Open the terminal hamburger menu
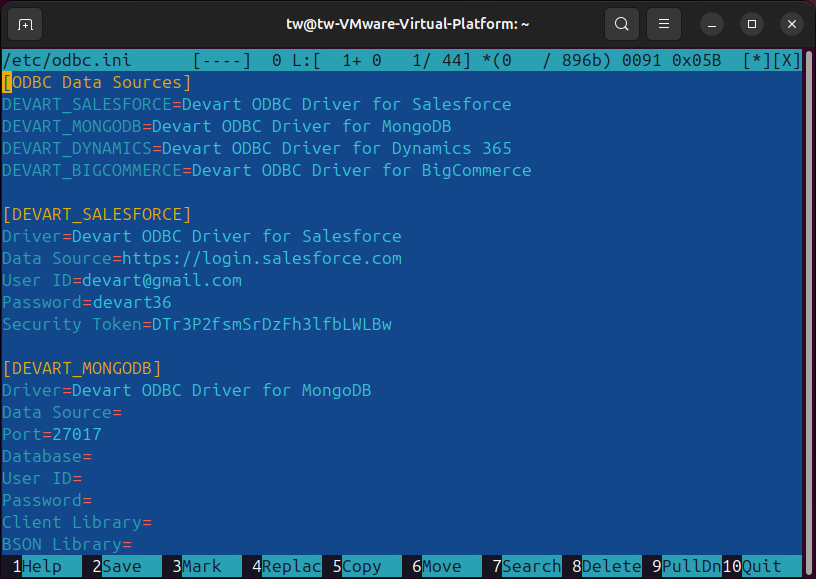The height and width of the screenshot is (579, 816). coord(663,23)
